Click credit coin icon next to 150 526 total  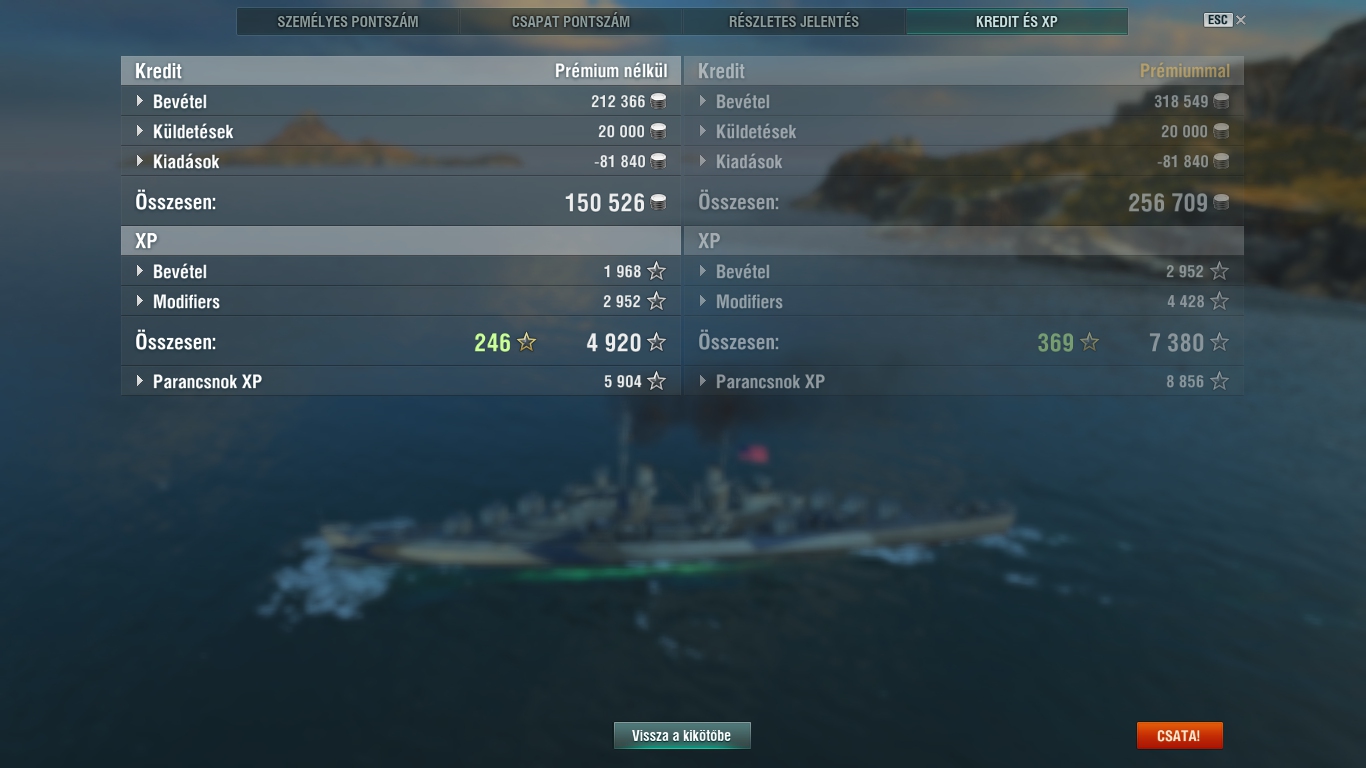coord(658,202)
